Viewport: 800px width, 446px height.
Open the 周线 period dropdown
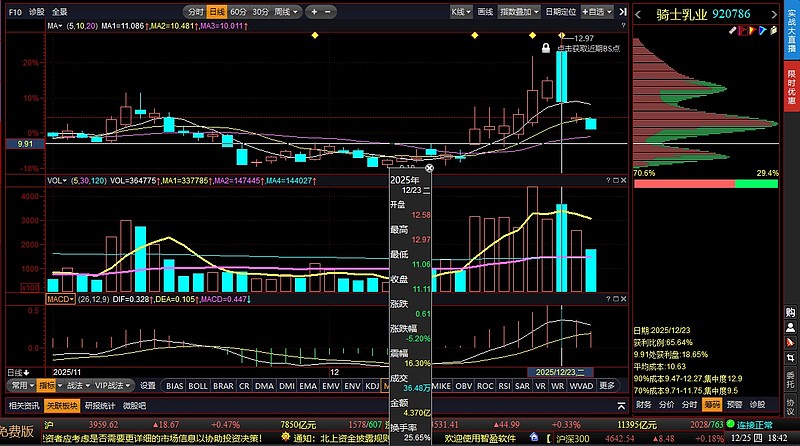click(287, 12)
